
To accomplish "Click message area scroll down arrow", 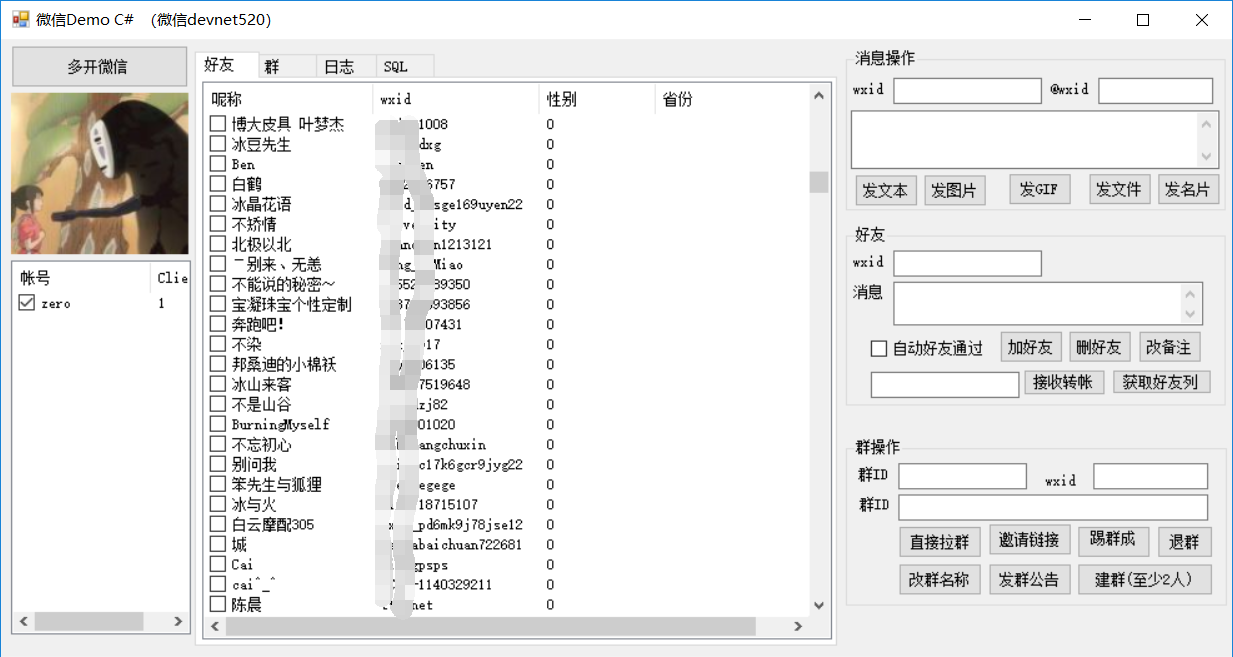I will pyautogui.click(x=1206, y=157).
